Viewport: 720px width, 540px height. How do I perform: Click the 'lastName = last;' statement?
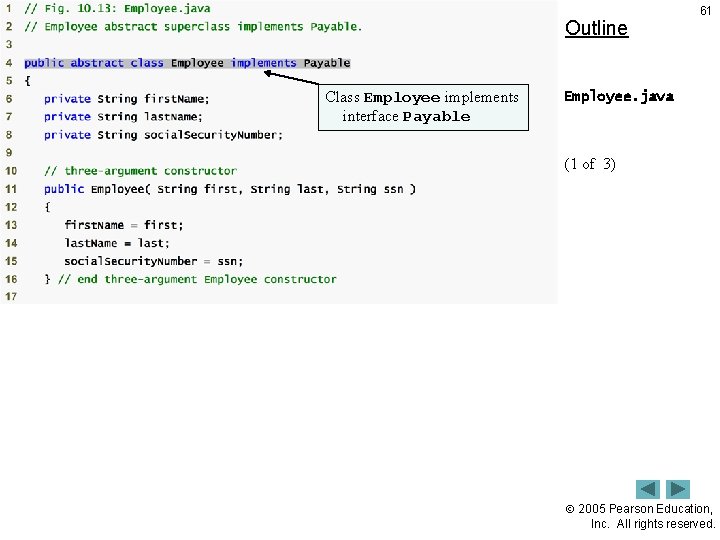[x=117, y=243]
